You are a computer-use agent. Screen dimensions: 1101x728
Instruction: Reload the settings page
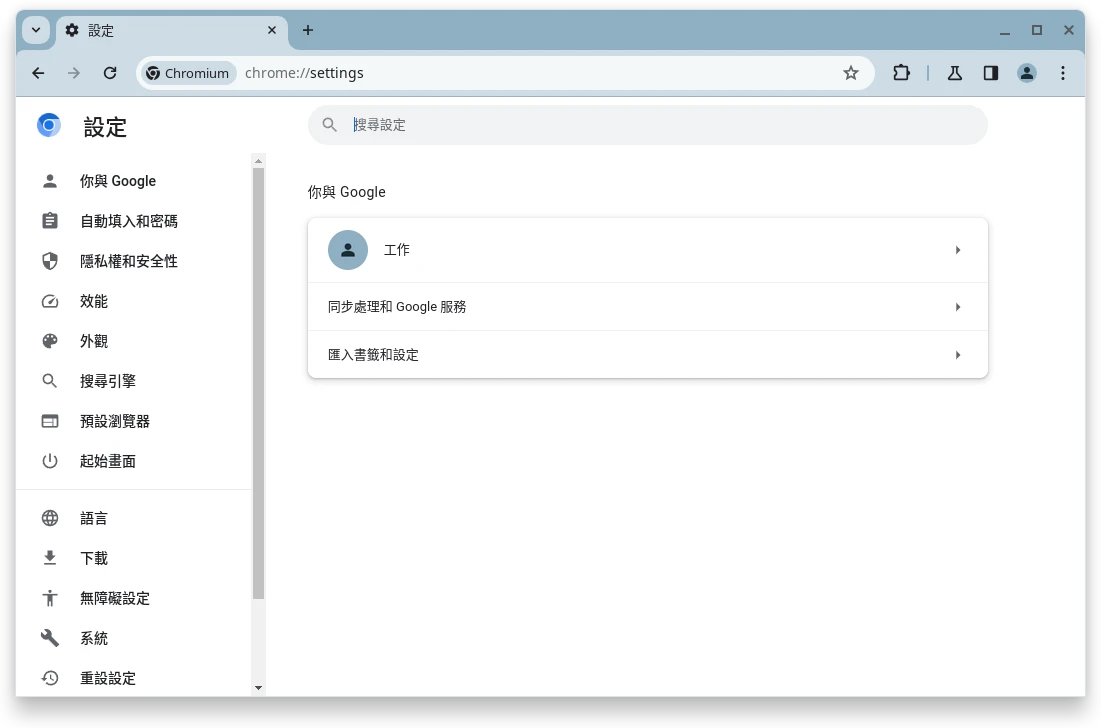tap(110, 73)
